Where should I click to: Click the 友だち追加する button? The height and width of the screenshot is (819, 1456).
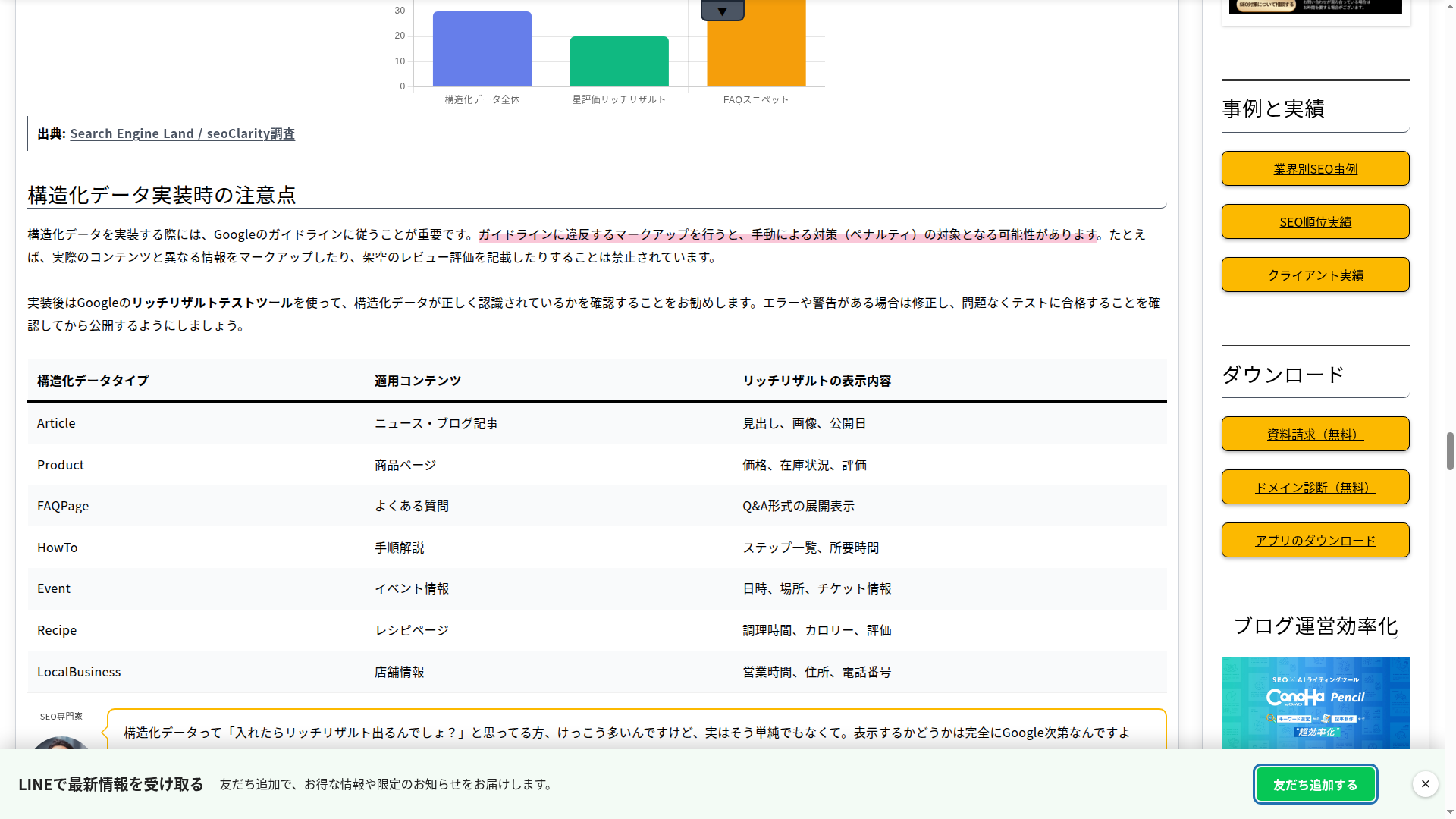point(1315,784)
